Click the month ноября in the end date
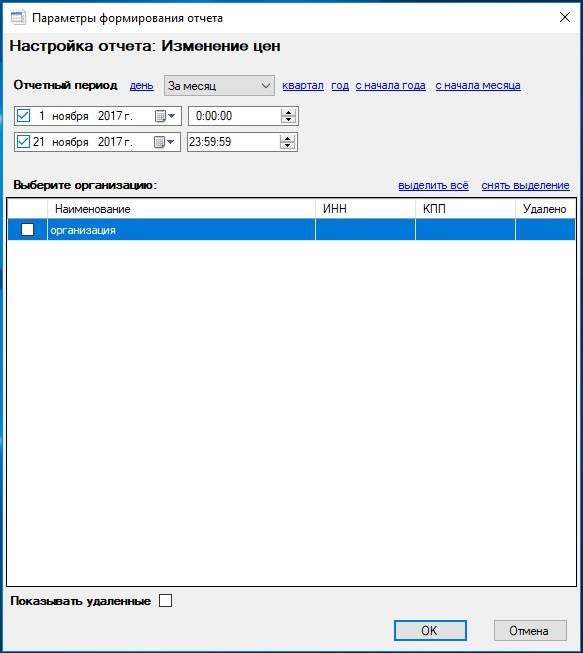Image resolution: width=583 pixels, height=653 pixels. 70,142
